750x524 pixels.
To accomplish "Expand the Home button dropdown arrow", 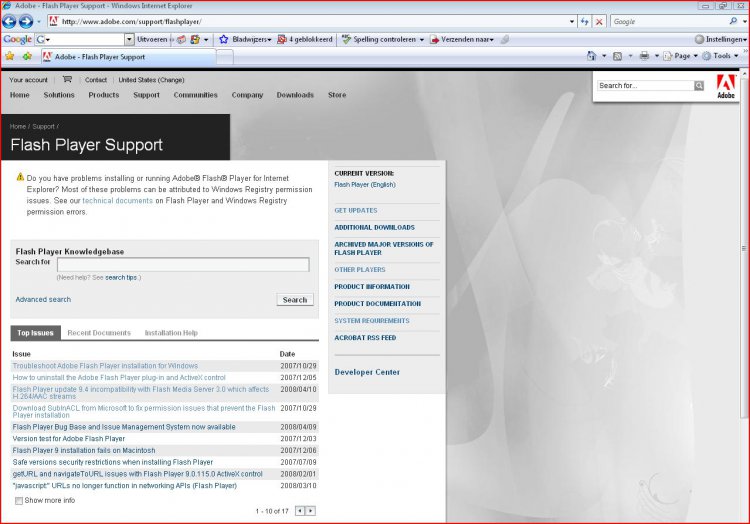I will pyautogui.click(x=604, y=56).
